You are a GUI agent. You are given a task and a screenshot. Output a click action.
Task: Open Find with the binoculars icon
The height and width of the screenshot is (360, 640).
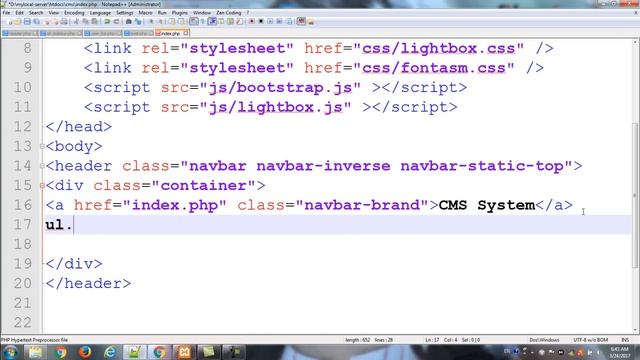point(128,21)
